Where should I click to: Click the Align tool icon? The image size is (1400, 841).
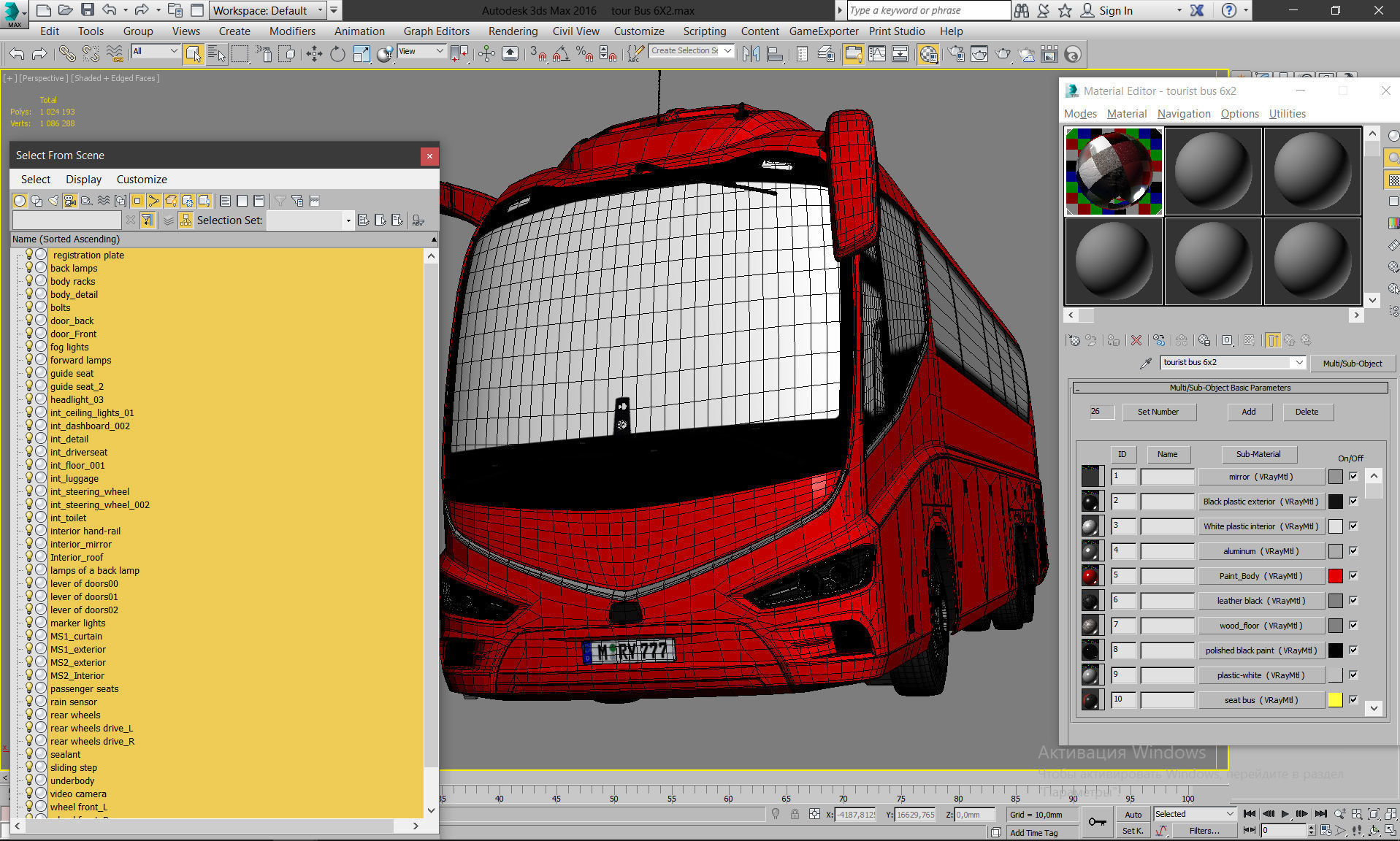(775, 54)
